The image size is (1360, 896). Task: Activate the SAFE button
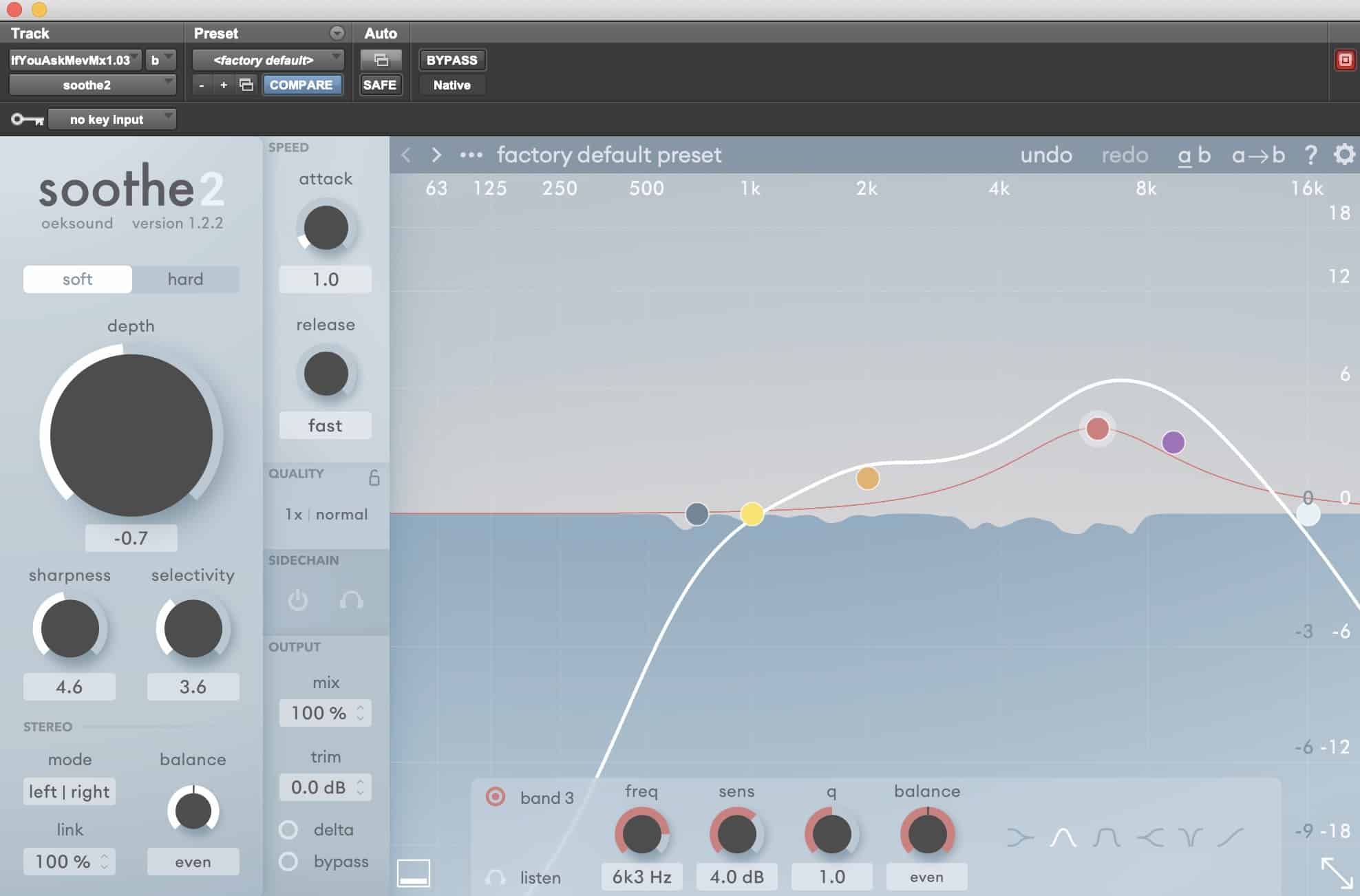click(x=380, y=85)
